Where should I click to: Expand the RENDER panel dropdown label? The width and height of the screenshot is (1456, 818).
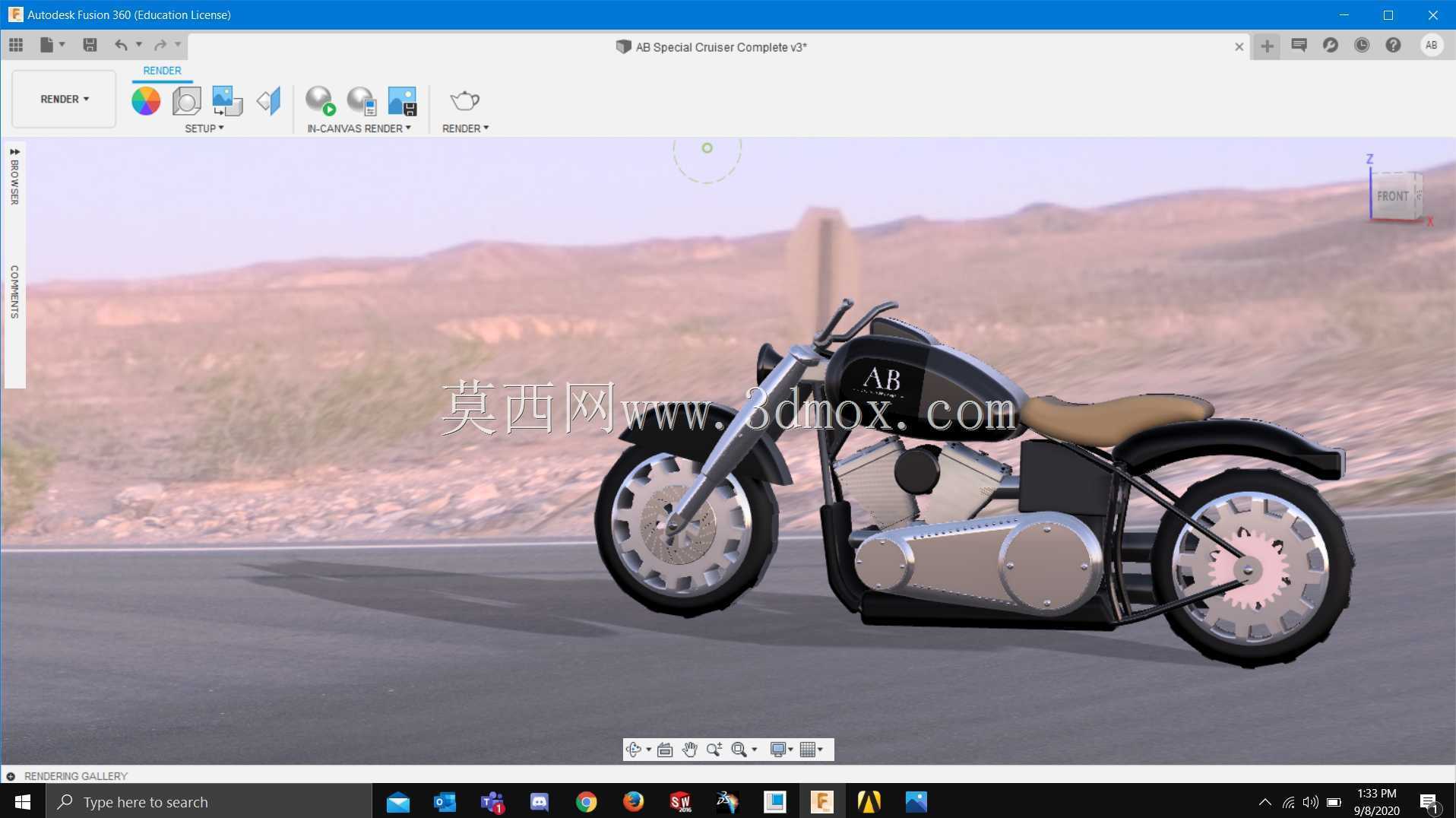click(x=465, y=128)
